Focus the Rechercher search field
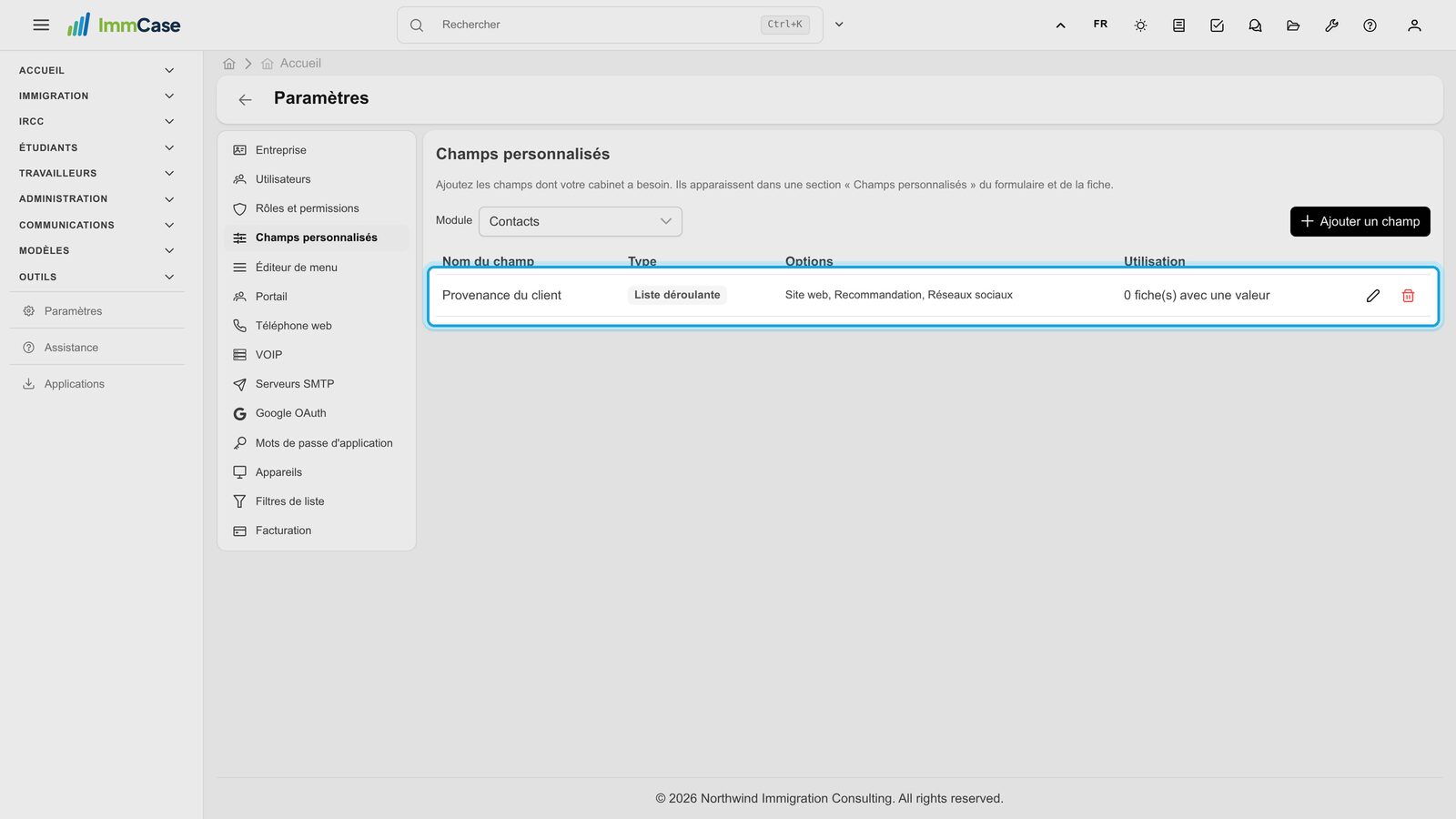1456x819 pixels. coord(610,25)
